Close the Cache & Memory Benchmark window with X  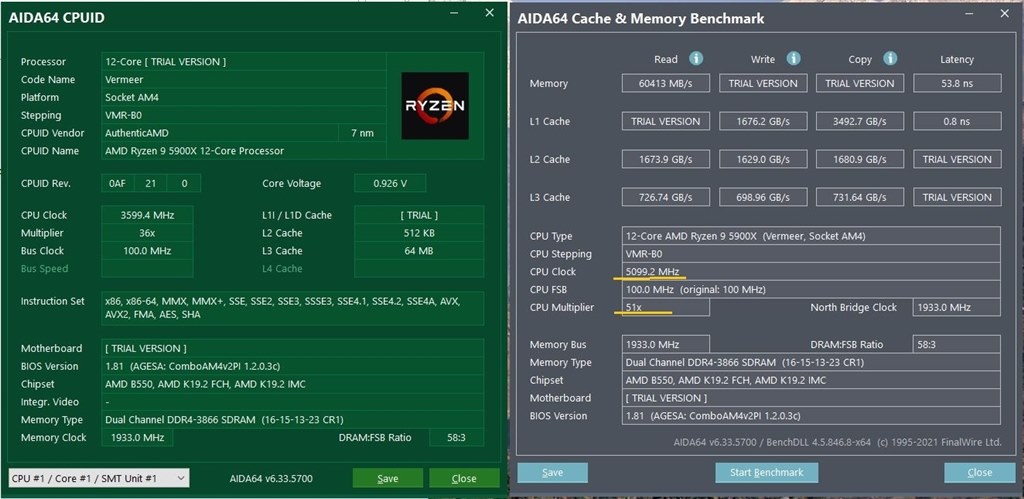coord(1005,14)
